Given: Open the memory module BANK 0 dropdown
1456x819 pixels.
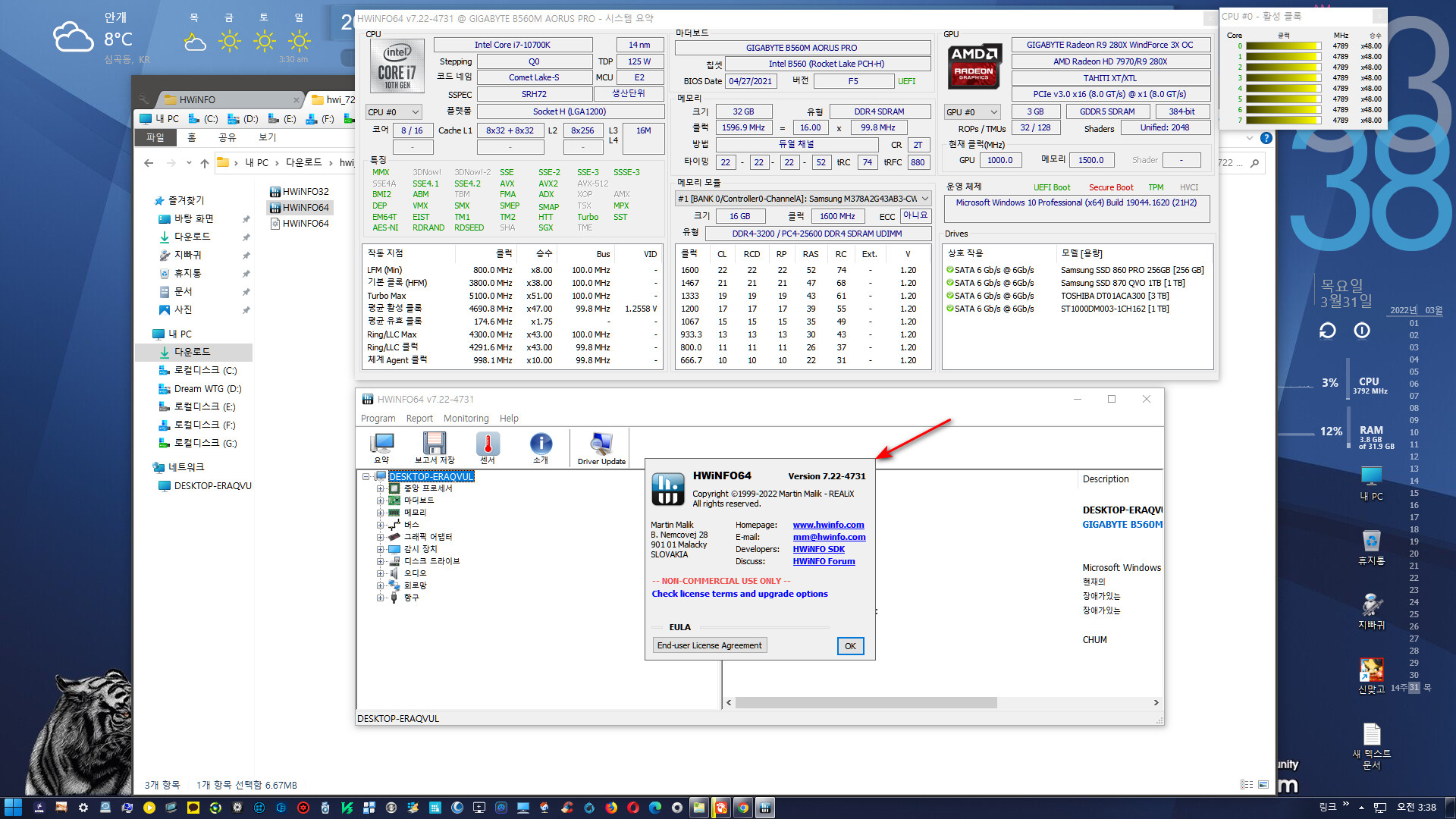Looking at the screenshot, I should (x=802, y=199).
